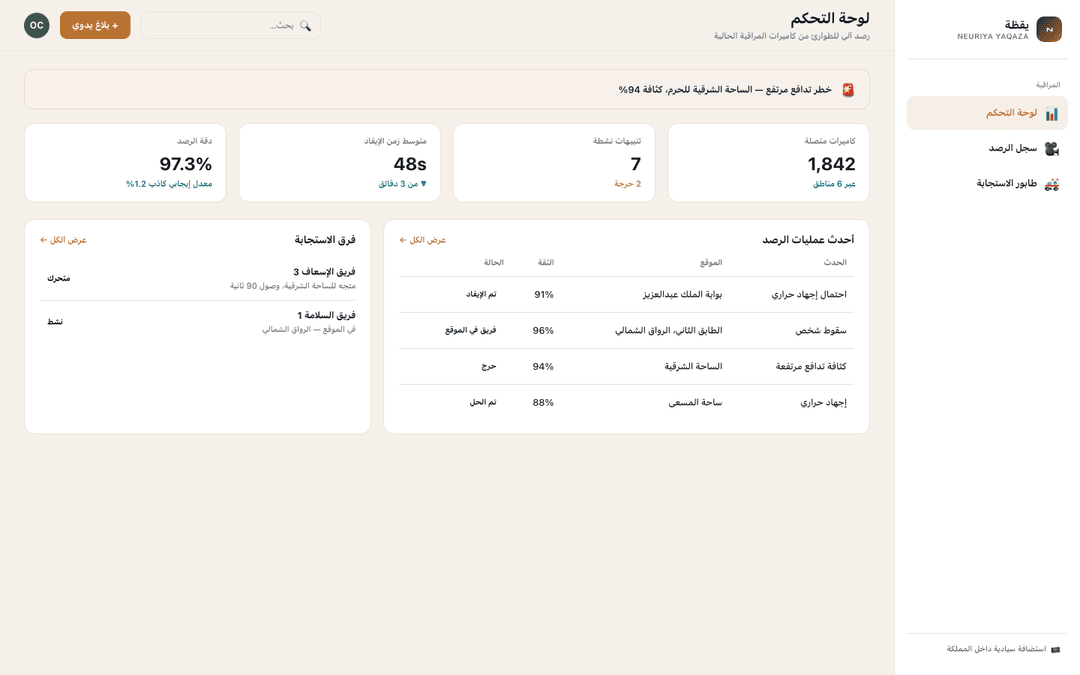1080x675 pixels.
Task: Click the 94% confidence value in table
Action: coord(543,366)
